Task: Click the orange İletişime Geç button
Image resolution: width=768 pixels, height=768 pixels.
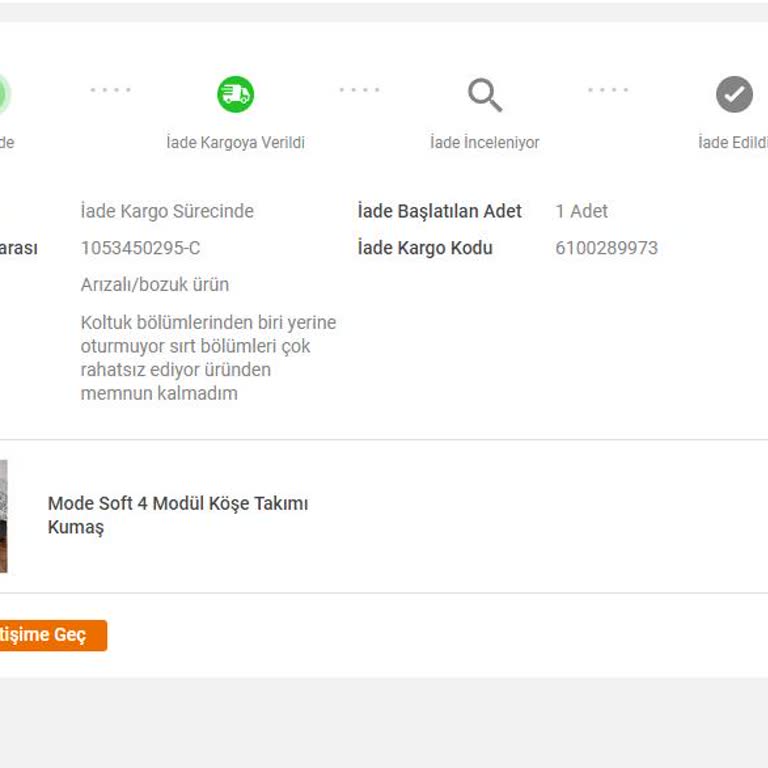Action: click(x=52, y=635)
